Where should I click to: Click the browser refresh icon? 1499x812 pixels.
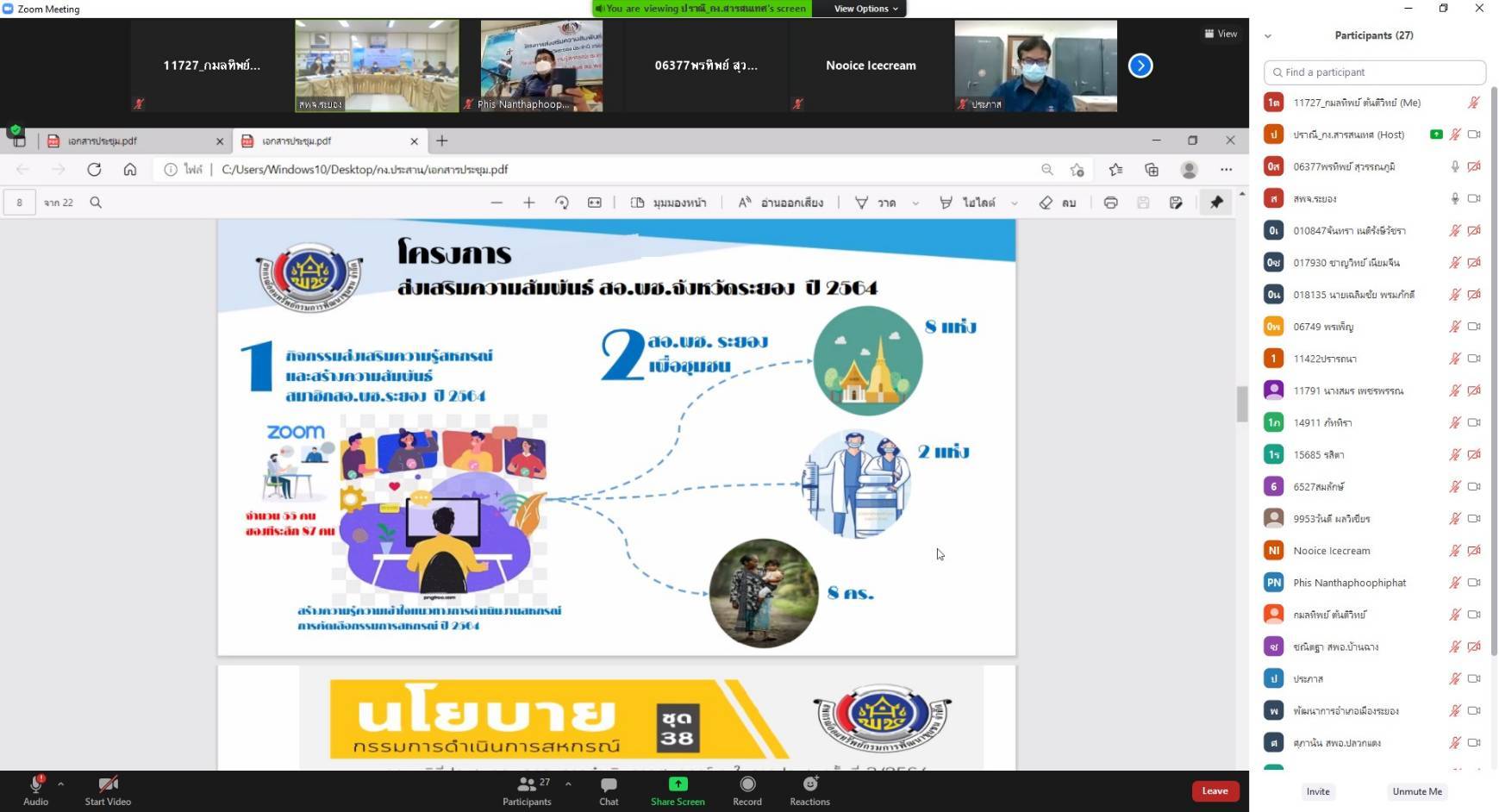[94, 170]
